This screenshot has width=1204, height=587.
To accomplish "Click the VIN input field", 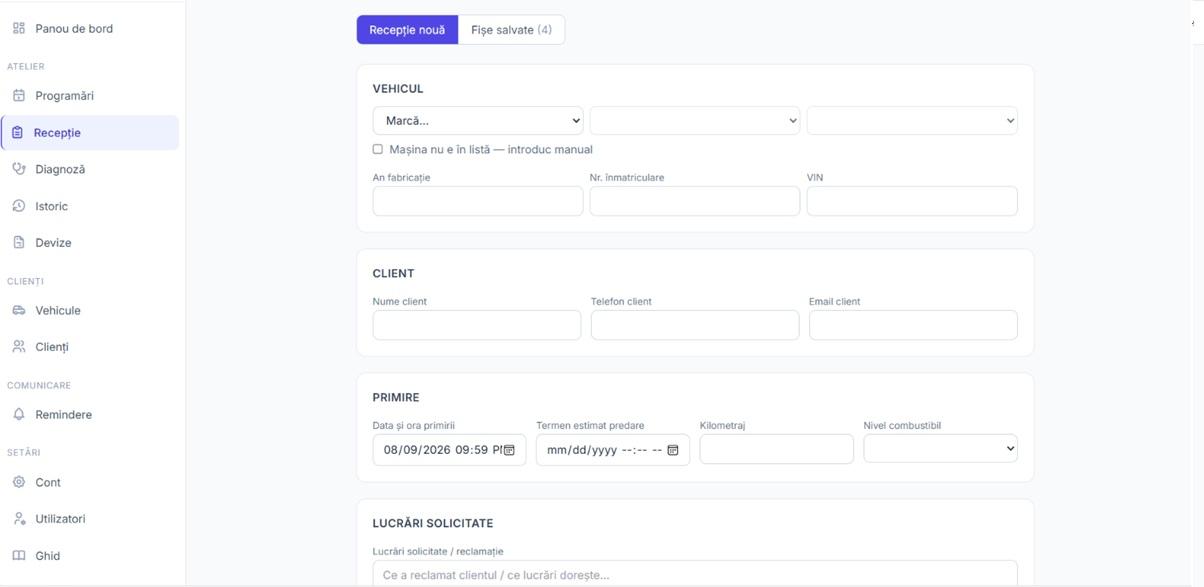I will [912, 201].
